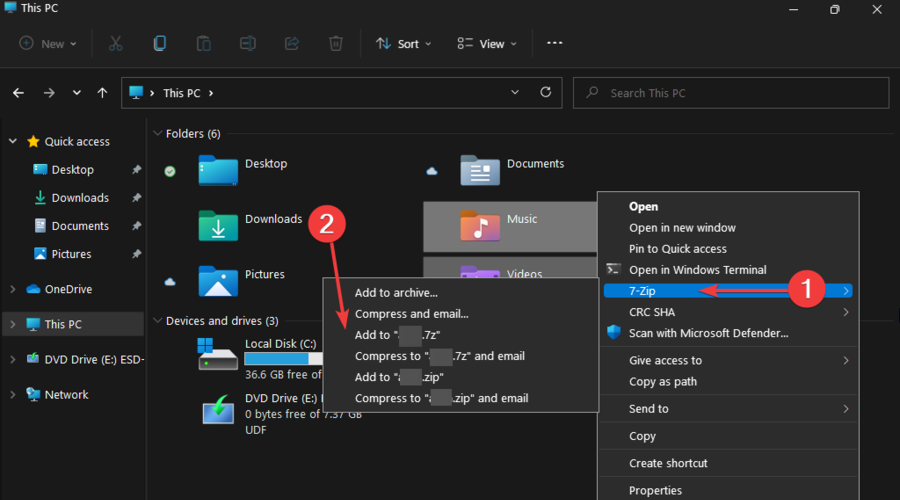Click pin icon next to sidebar Desktop
Screen dimensions: 900x500
pos(136,169)
